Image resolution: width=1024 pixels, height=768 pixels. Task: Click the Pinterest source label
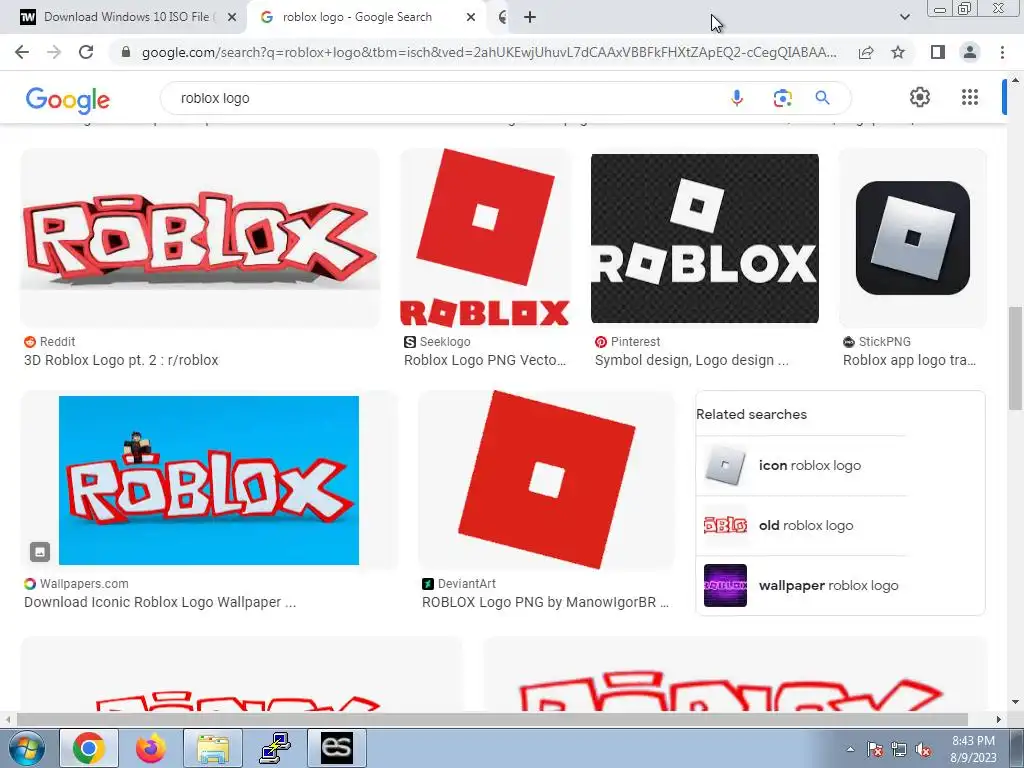coord(628,342)
